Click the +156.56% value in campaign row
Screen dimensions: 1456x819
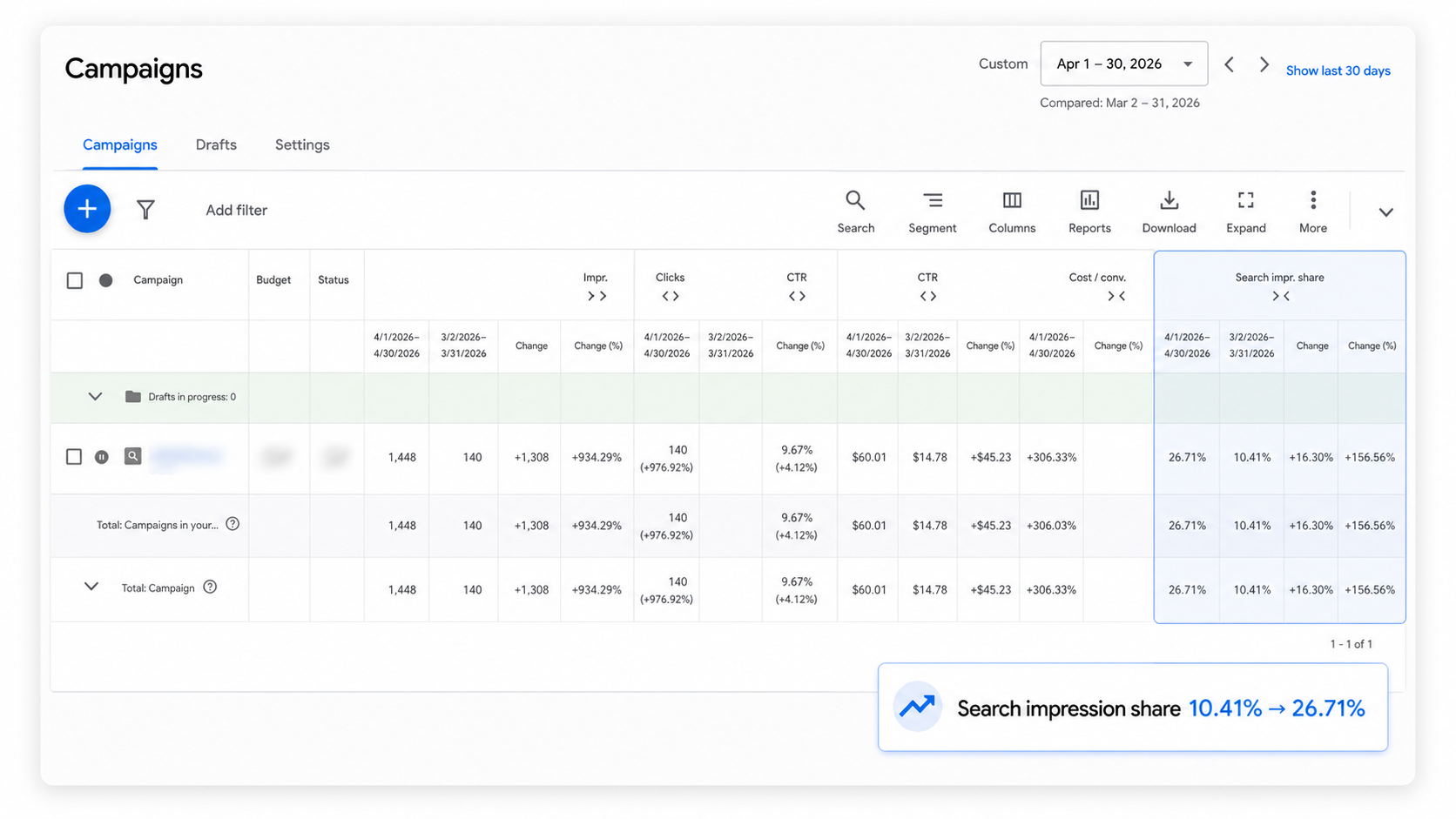pyautogui.click(x=1370, y=457)
